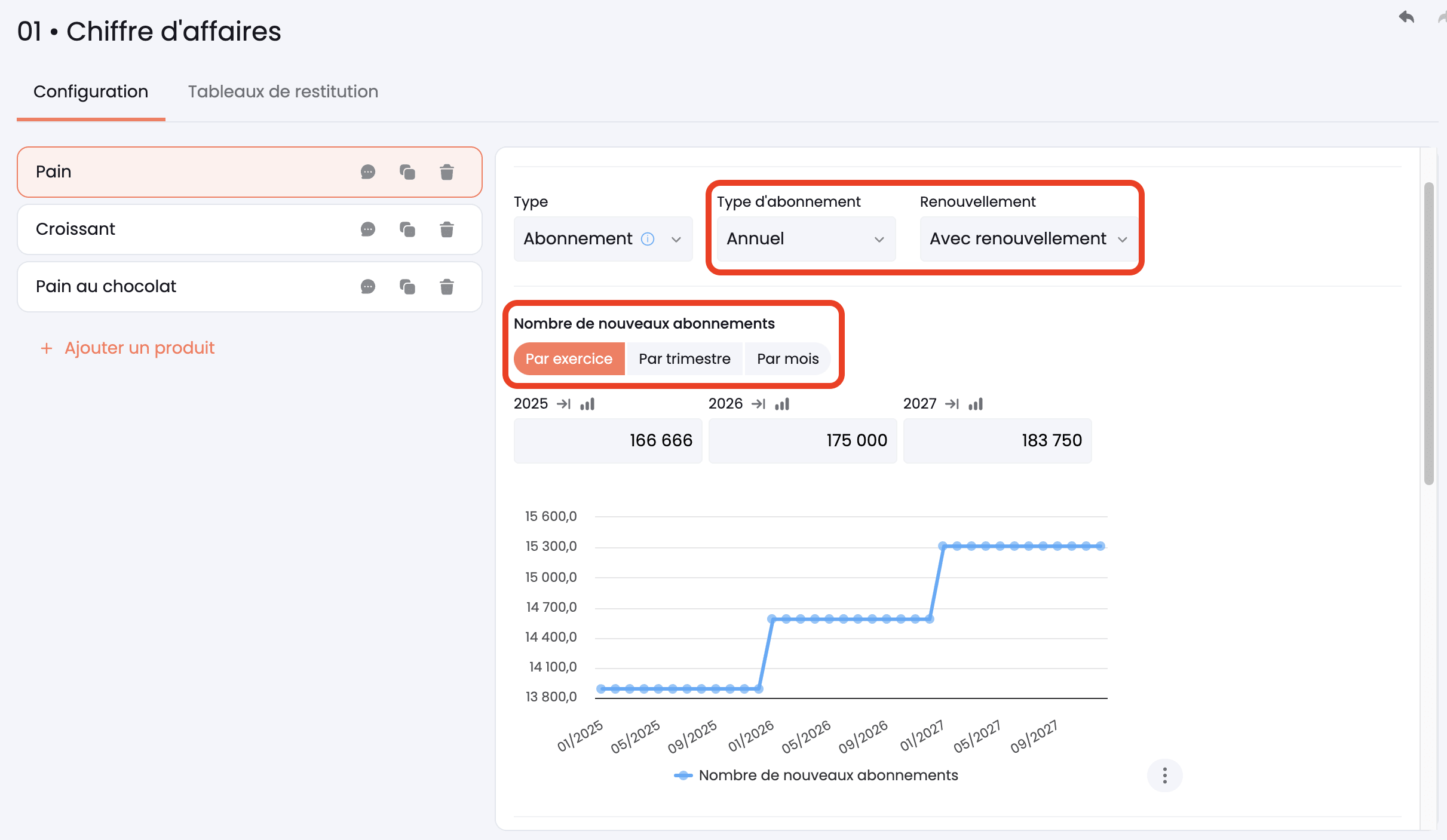
Task: Open the Type dropdown showing Abonnement
Action: point(603,239)
